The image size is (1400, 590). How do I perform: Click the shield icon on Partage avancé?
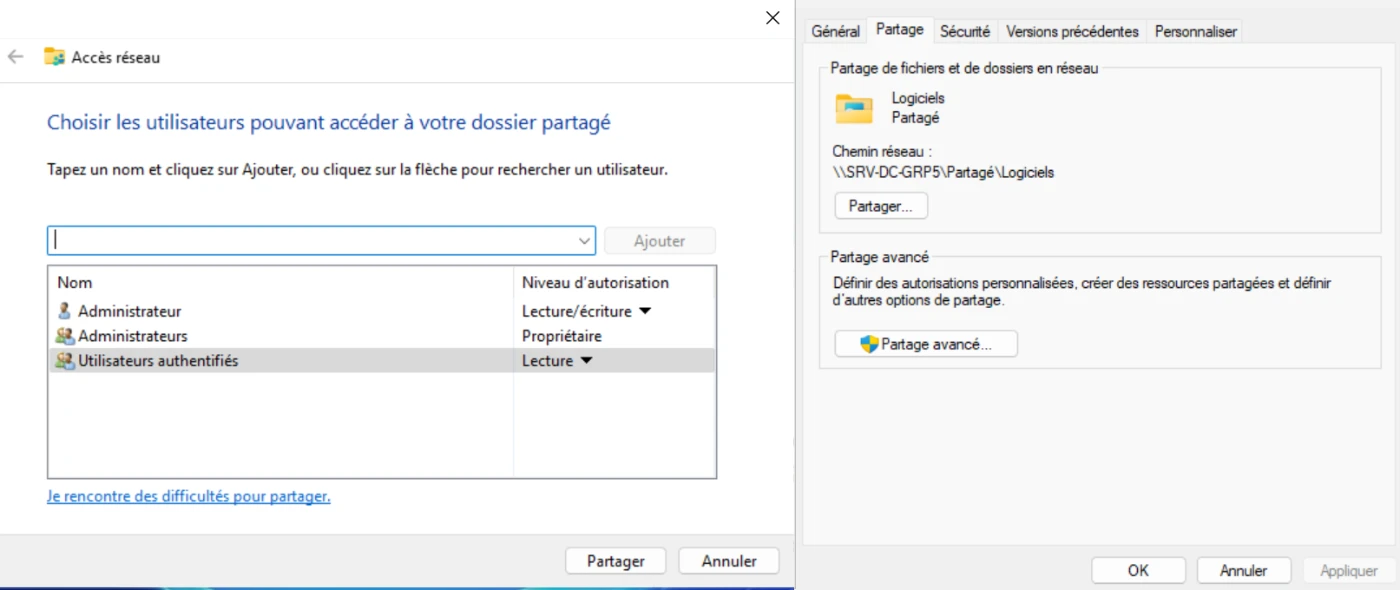869,344
